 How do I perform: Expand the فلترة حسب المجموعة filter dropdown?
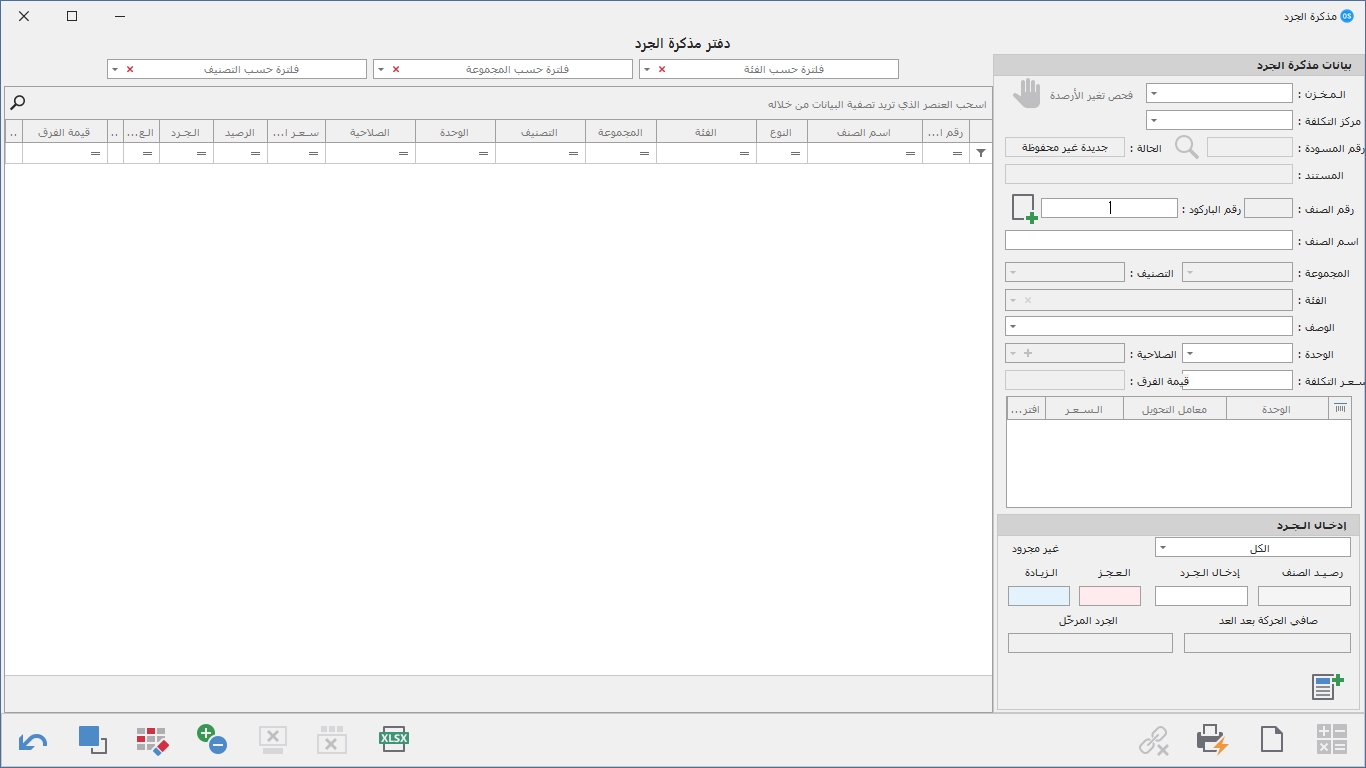[x=381, y=69]
